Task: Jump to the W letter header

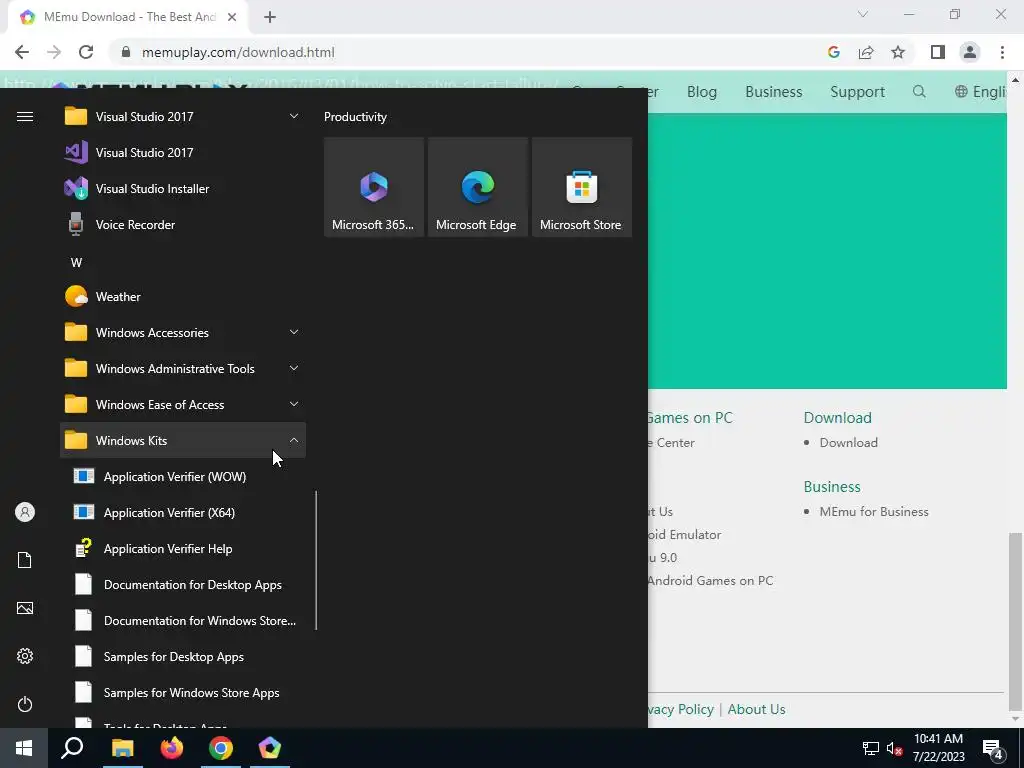Action: tap(76, 263)
